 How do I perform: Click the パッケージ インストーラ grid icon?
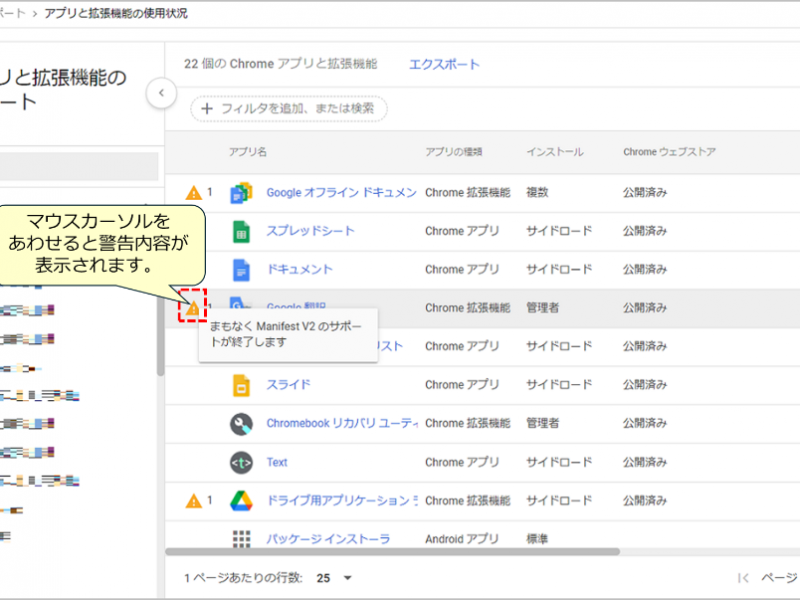(x=241, y=539)
